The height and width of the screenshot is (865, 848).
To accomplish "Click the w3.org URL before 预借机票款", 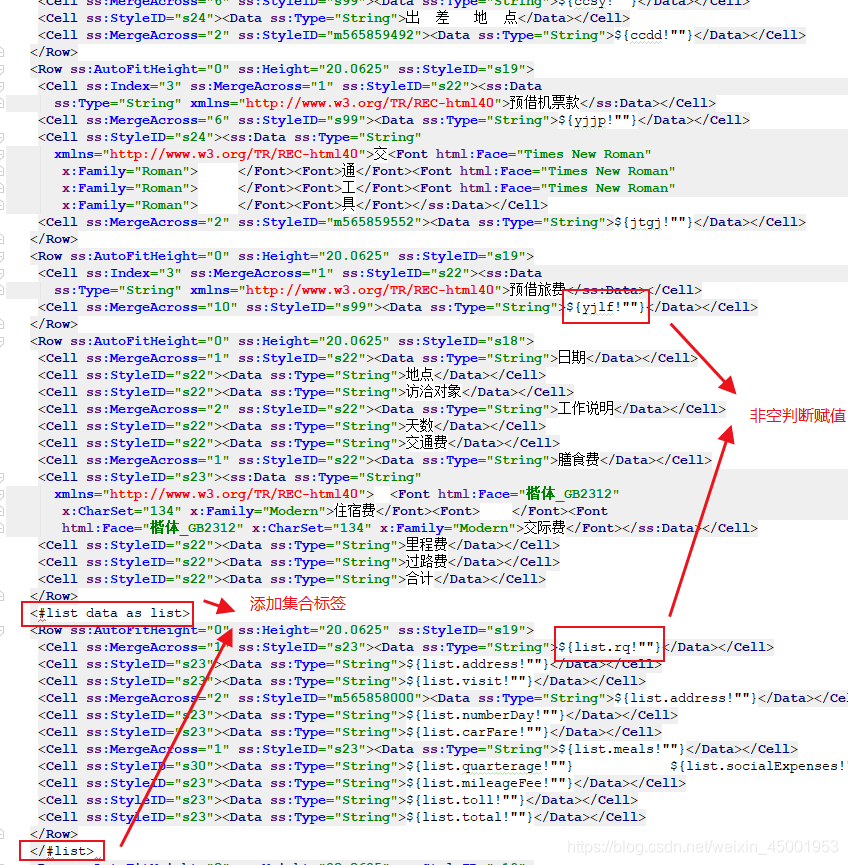I will point(370,103).
